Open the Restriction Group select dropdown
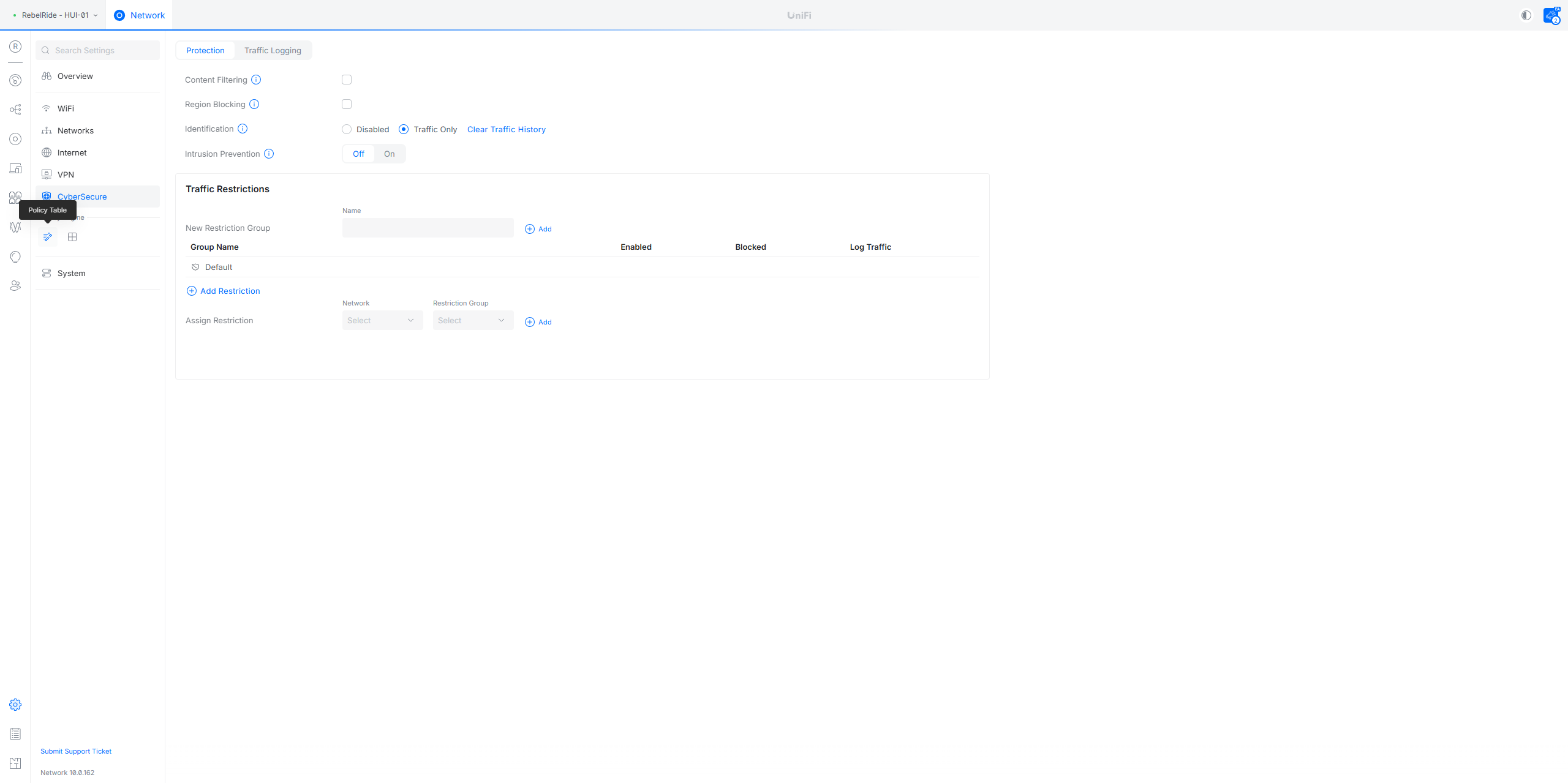The width and height of the screenshot is (1568, 783). [473, 320]
